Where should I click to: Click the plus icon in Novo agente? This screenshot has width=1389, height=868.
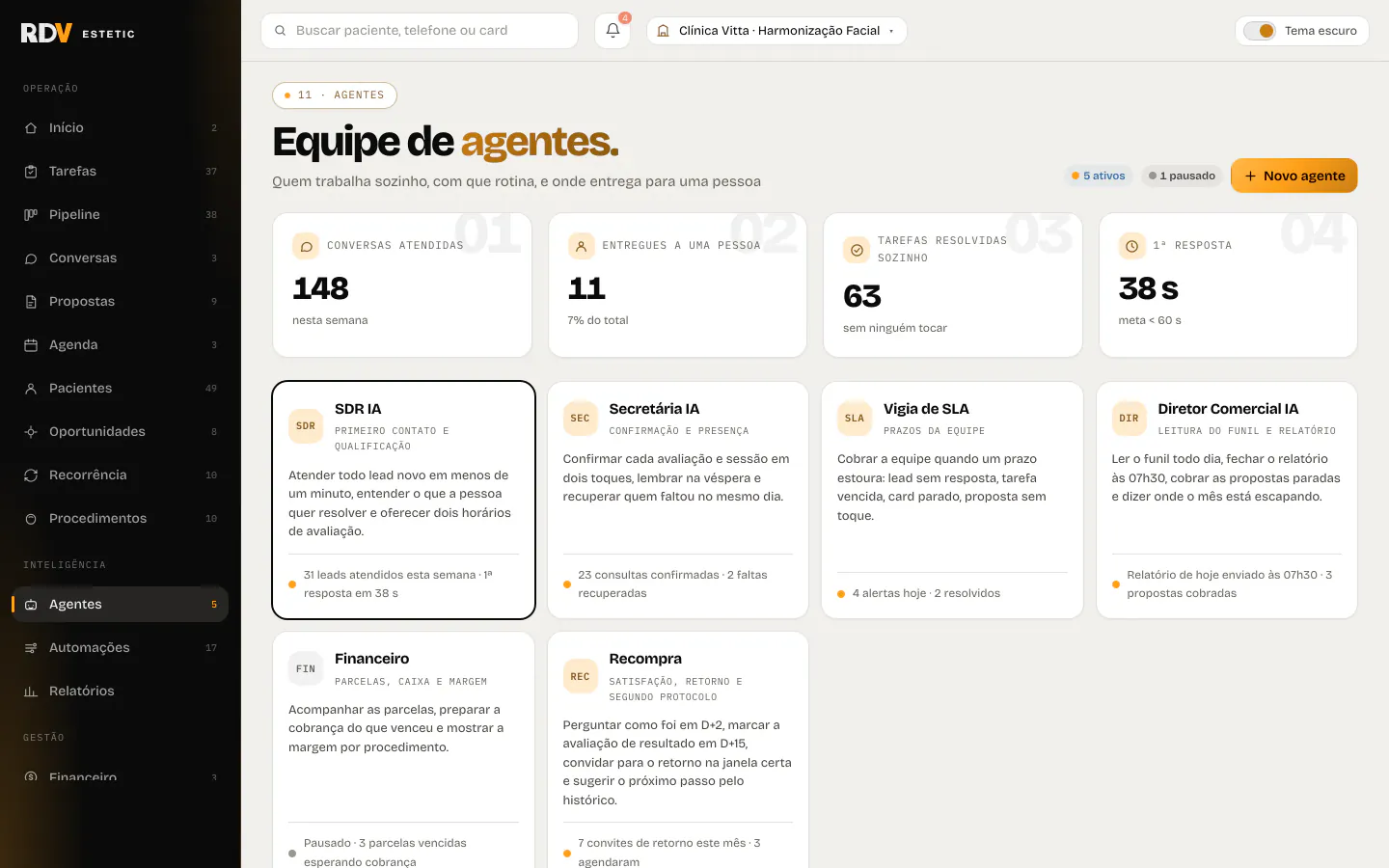tap(1250, 176)
